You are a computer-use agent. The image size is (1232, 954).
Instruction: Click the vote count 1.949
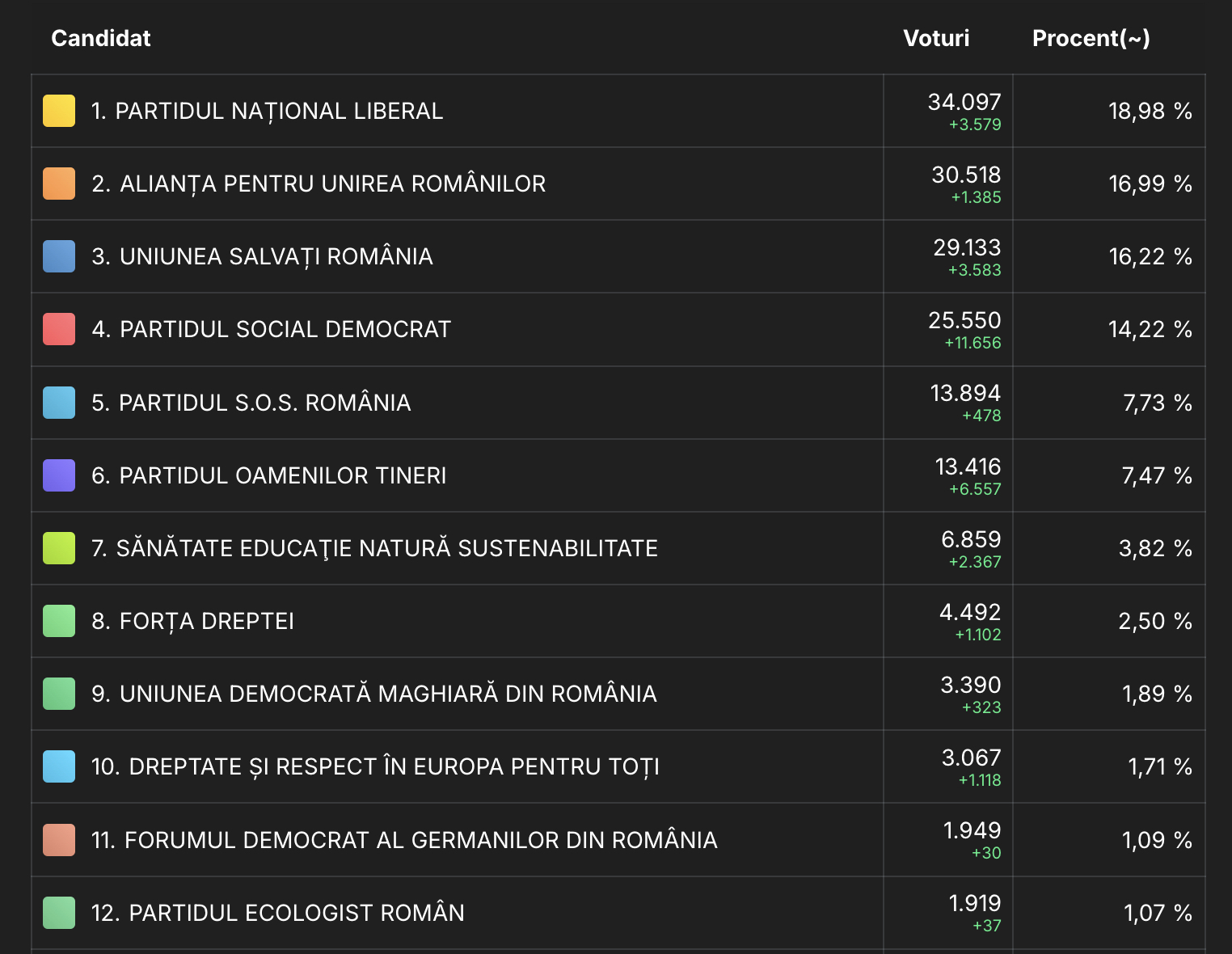973,830
